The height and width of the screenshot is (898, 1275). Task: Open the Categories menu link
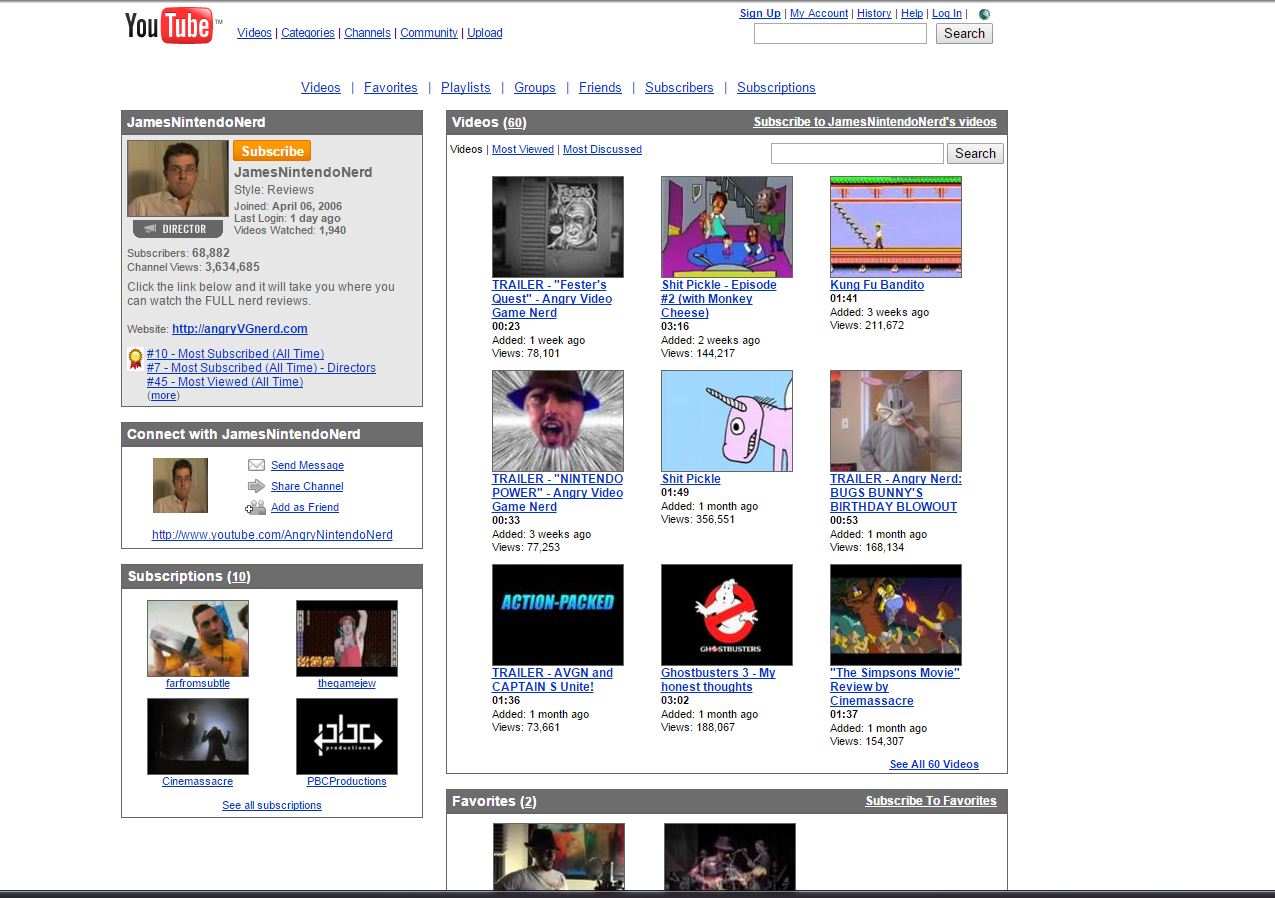coord(308,33)
